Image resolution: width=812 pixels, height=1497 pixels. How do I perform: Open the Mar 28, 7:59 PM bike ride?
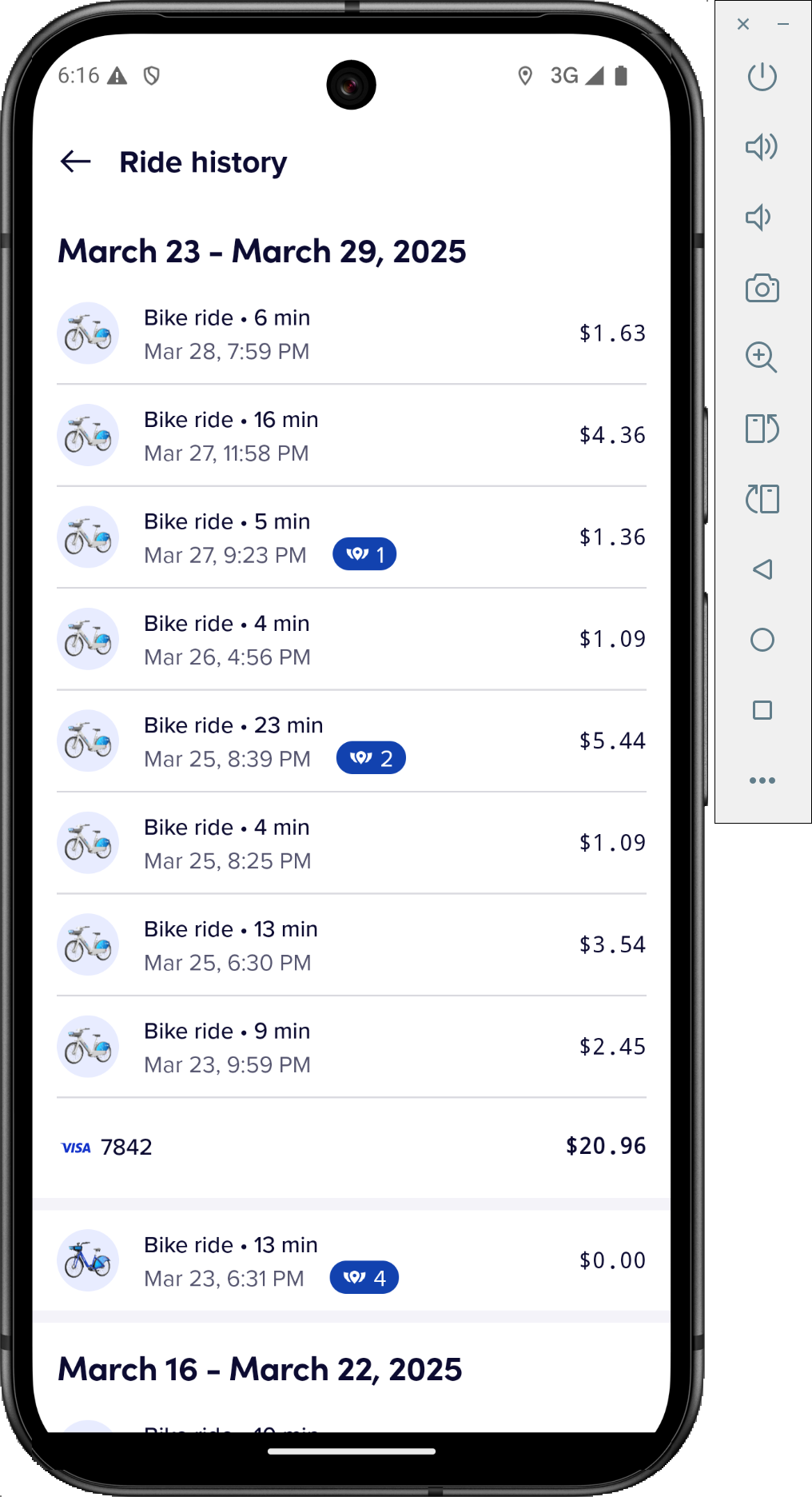pos(352,334)
